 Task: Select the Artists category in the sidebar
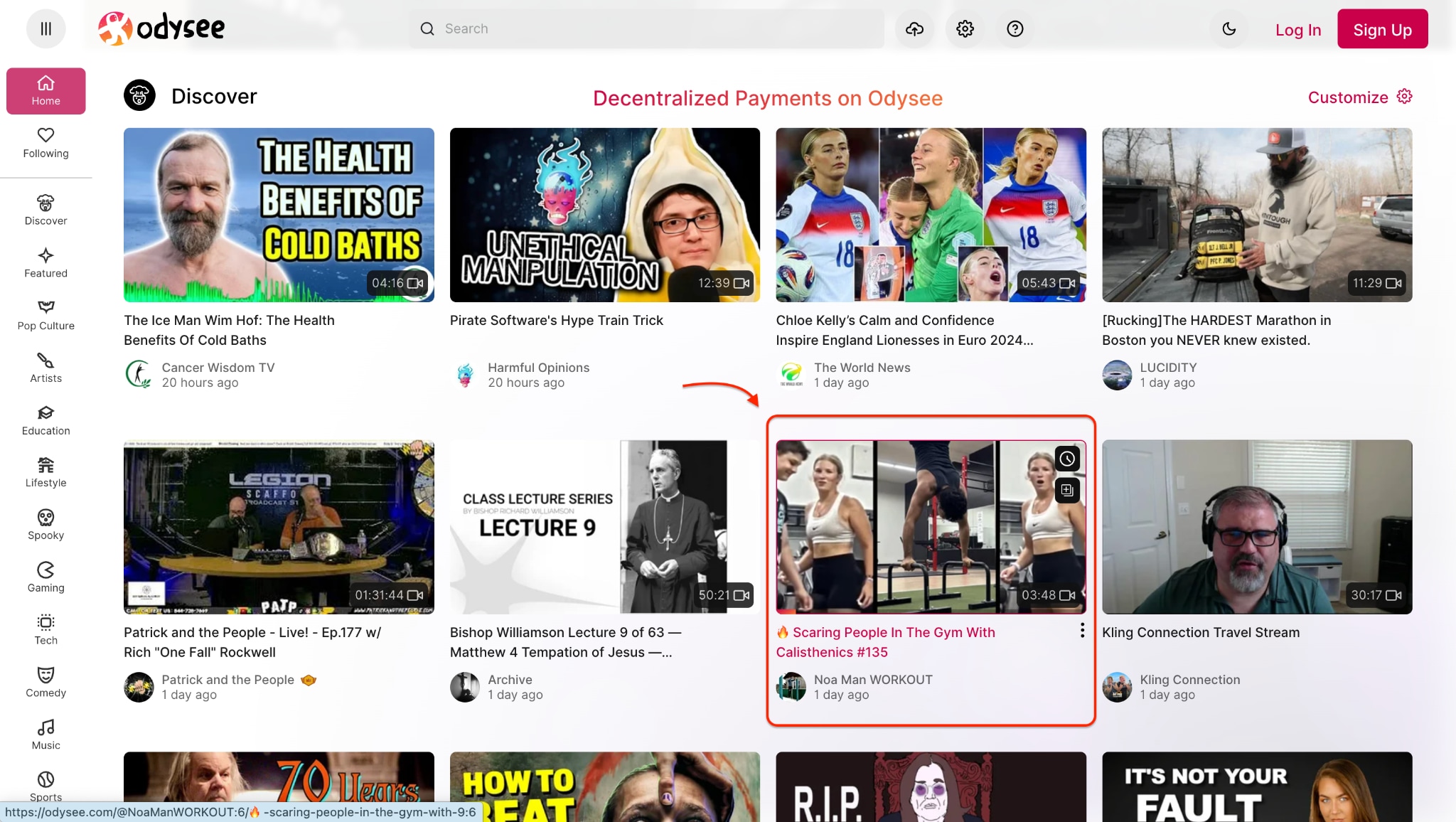45,367
